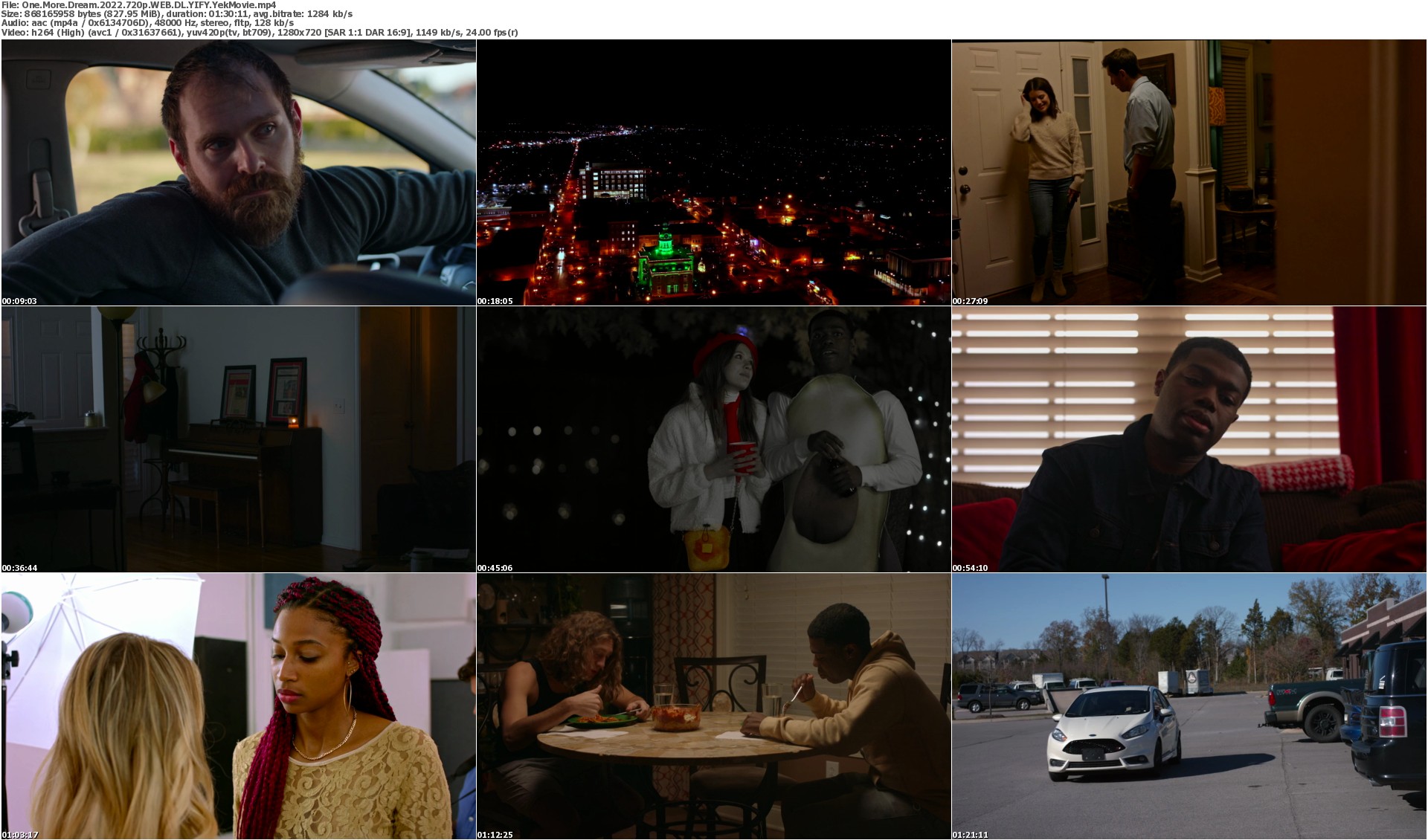Click the 01:12:25 timestamp label
Screen dimensions: 1428x840
click(x=495, y=835)
